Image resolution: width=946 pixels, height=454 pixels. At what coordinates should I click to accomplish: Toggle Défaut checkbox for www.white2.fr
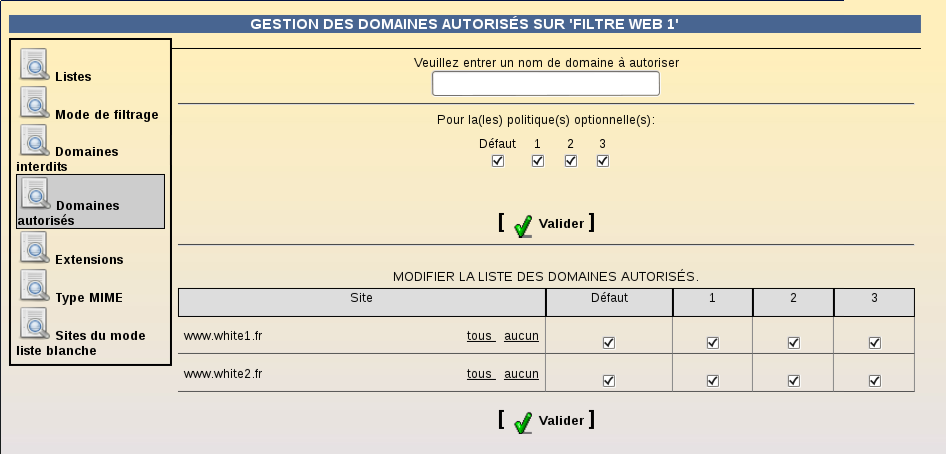coord(609,380)
